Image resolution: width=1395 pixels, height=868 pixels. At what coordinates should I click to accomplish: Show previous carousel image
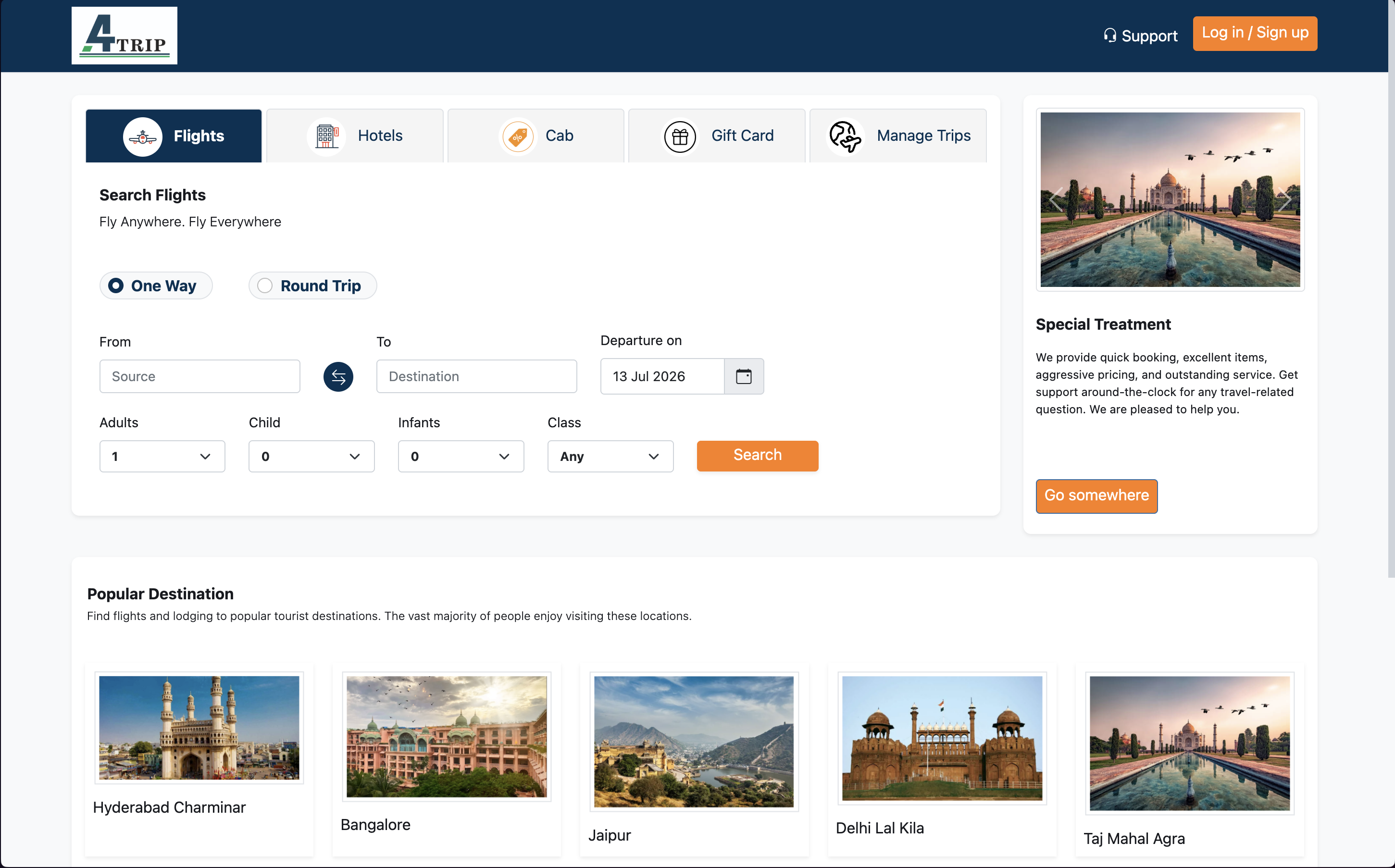point(1056,200)
